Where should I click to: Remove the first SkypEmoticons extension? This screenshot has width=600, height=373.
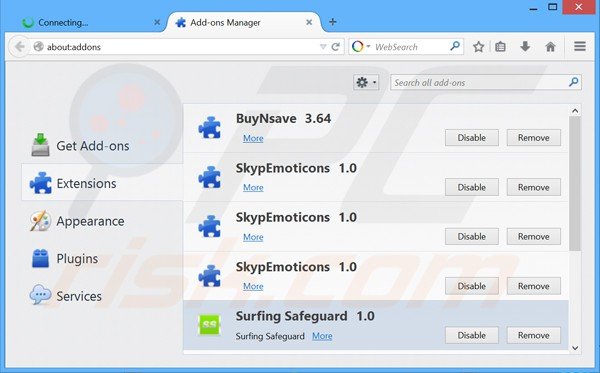click(x=533, y=187)
